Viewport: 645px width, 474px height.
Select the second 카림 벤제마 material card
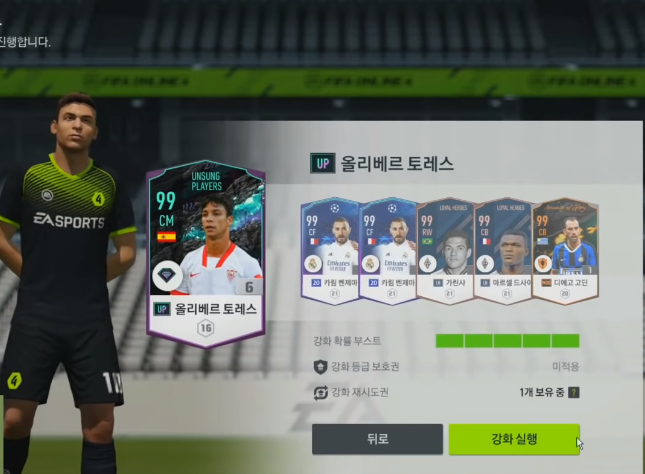coord(388,251)
